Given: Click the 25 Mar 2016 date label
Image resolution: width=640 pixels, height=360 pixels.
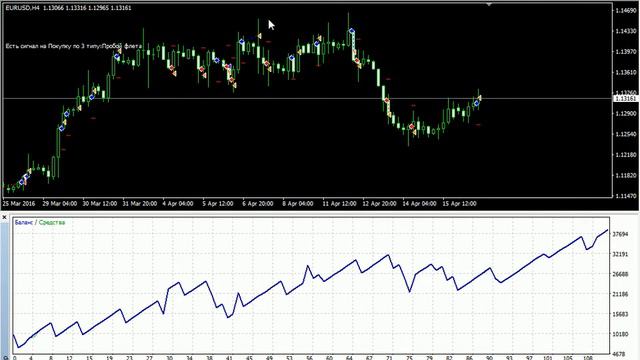Looking at the screenshot, I should [19, 203].
